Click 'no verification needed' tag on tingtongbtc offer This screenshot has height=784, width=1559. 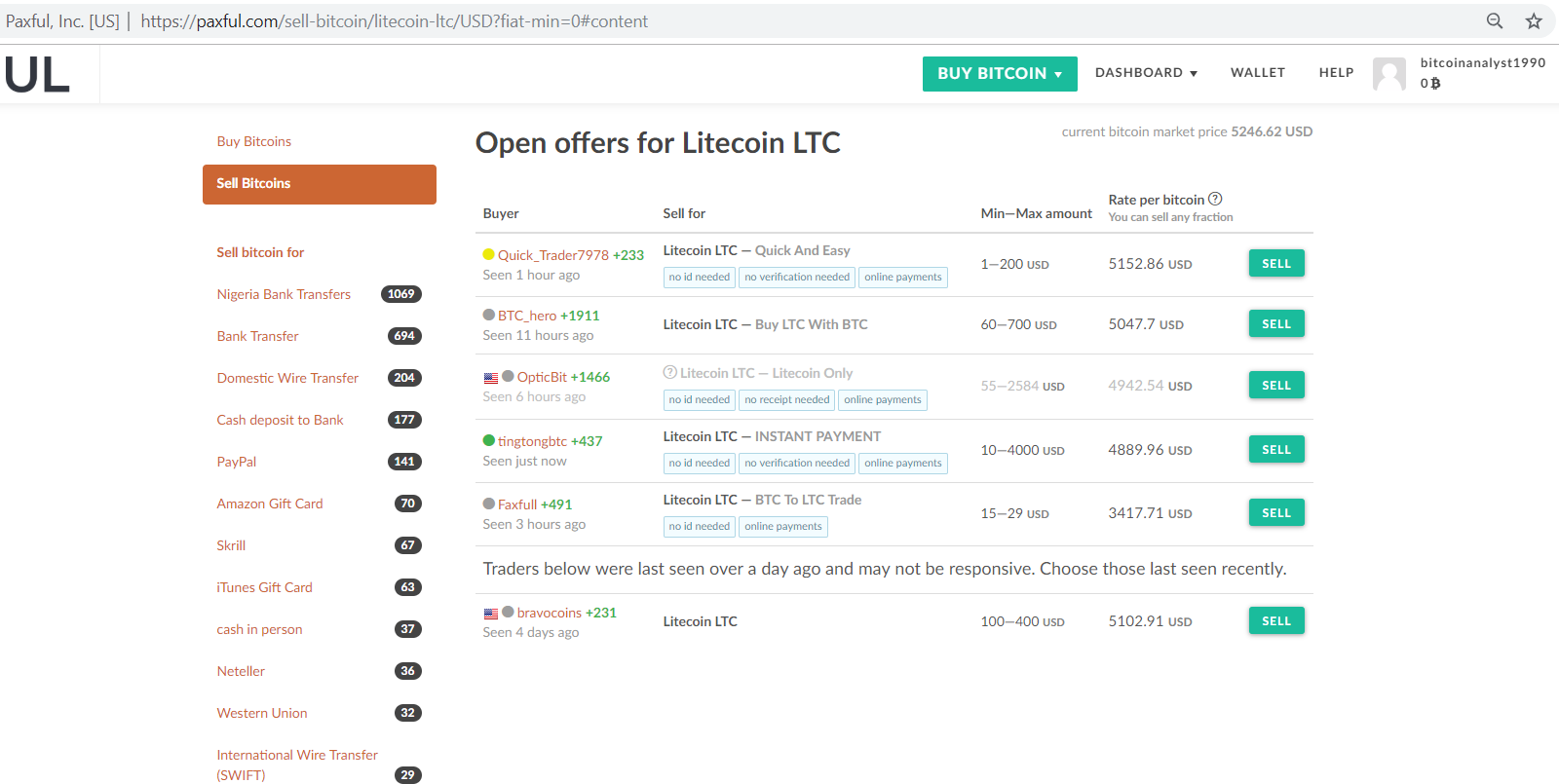tap(797, 464)
